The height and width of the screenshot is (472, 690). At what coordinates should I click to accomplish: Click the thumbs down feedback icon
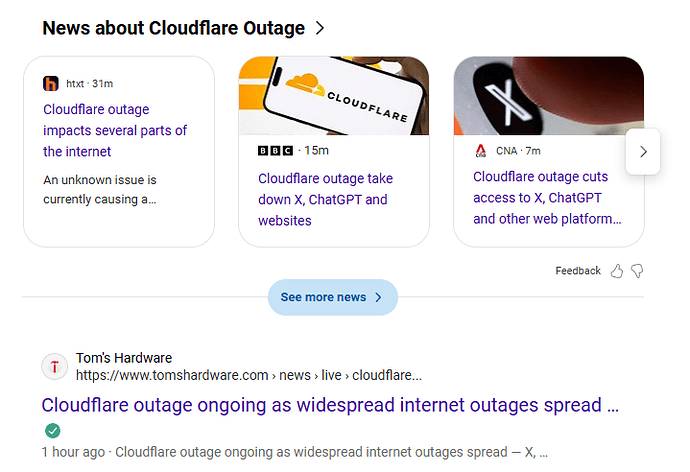[x=637, y=271]
